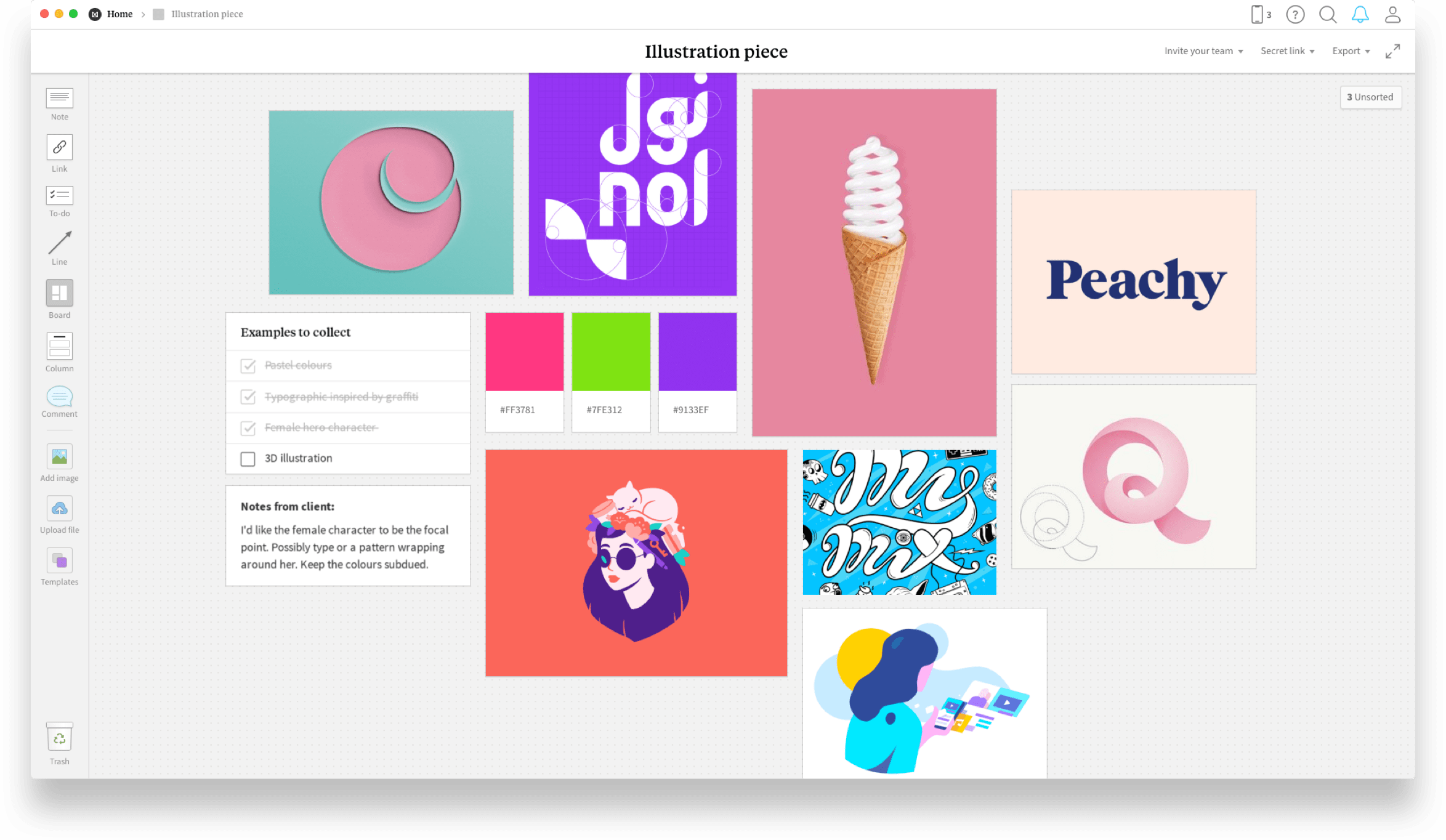Screen dimensions: 1446x840
Task: Enable the unchecked Pastel colours item
Action: click(248, 365)
